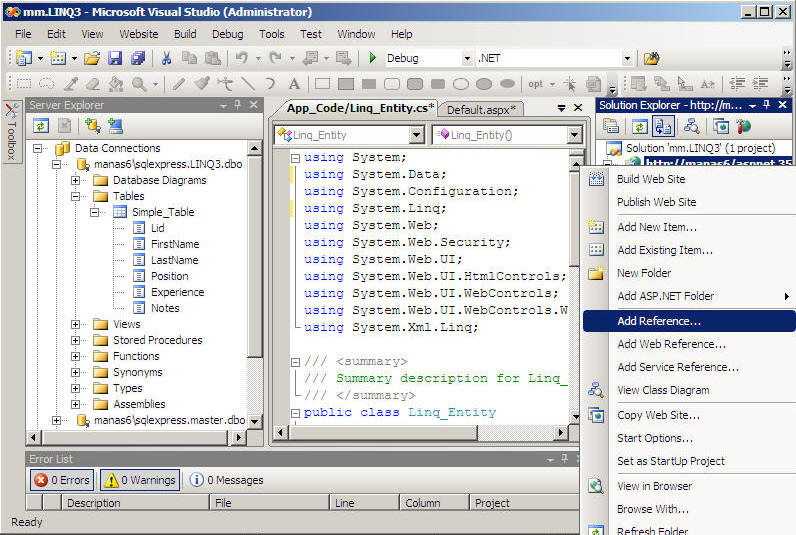Click the Start Debugging green play icon
This screenshot has width=796, height=535.
click(373, 58)
